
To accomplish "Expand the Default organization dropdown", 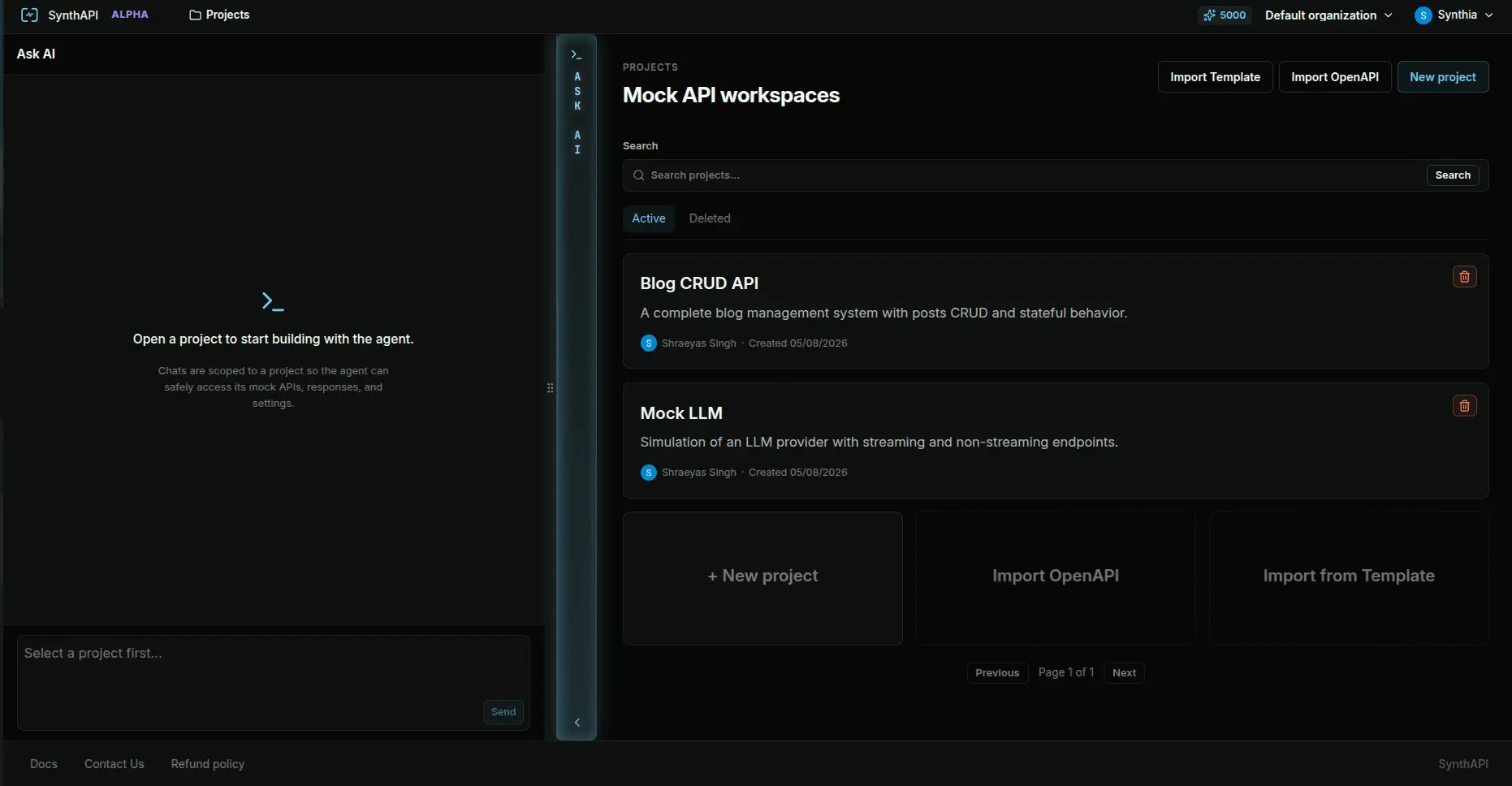I will coord(1328,15).
